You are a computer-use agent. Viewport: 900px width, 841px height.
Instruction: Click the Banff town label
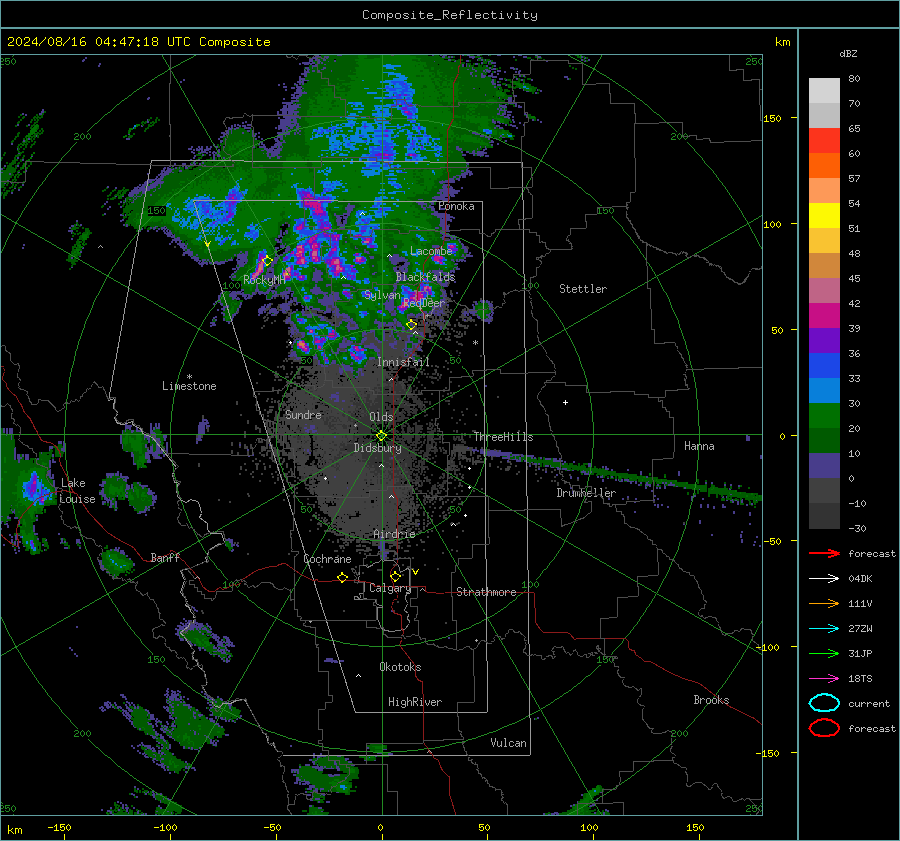165,558
